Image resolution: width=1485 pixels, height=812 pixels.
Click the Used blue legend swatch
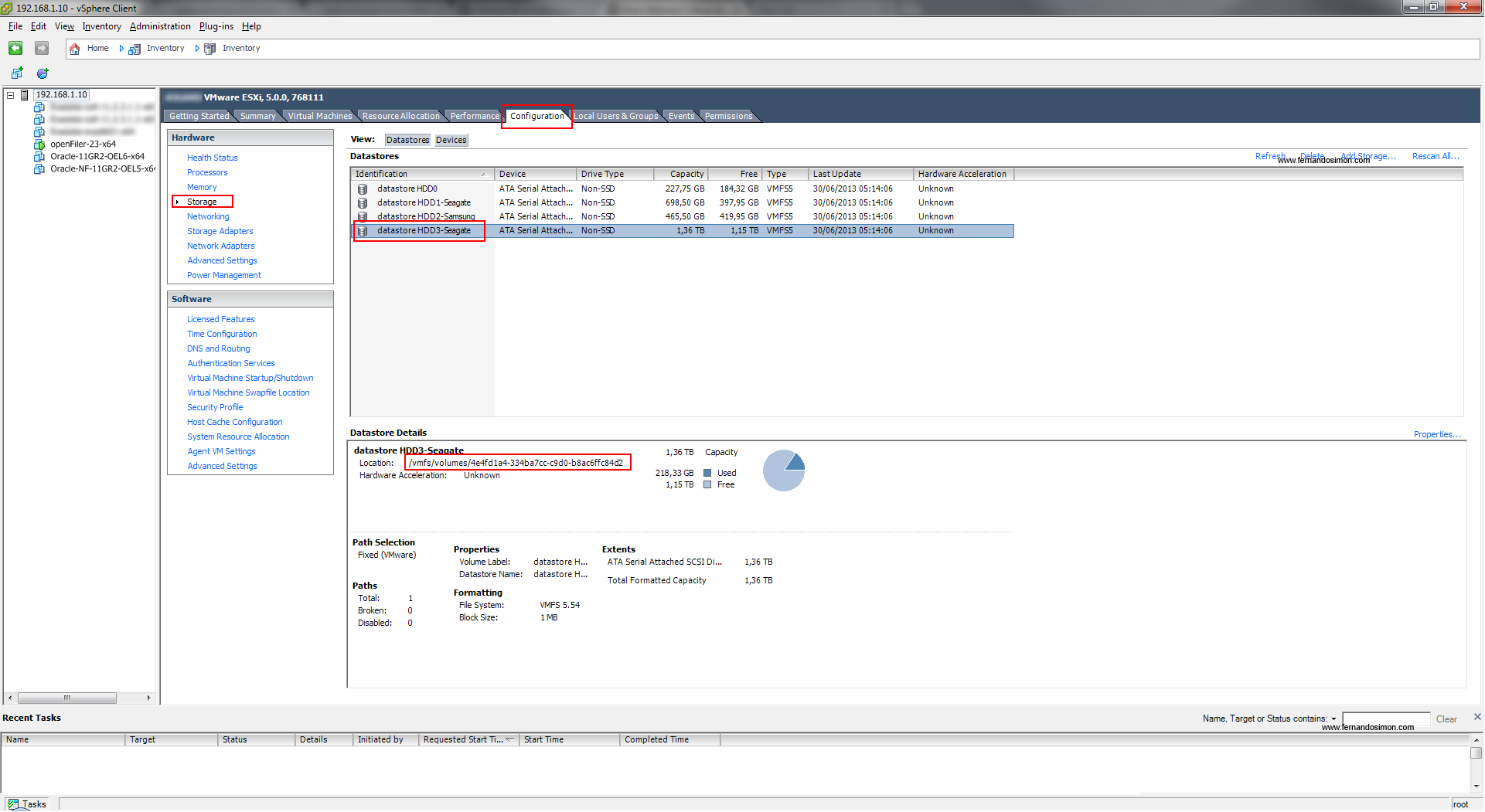(x=707, y=474)
